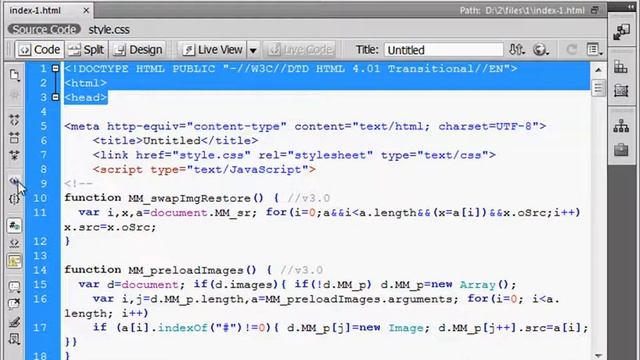Click the link href="style.css" code line
This screenshot has width=640, height=360.
pyautogui.click(x=294, y=155)
